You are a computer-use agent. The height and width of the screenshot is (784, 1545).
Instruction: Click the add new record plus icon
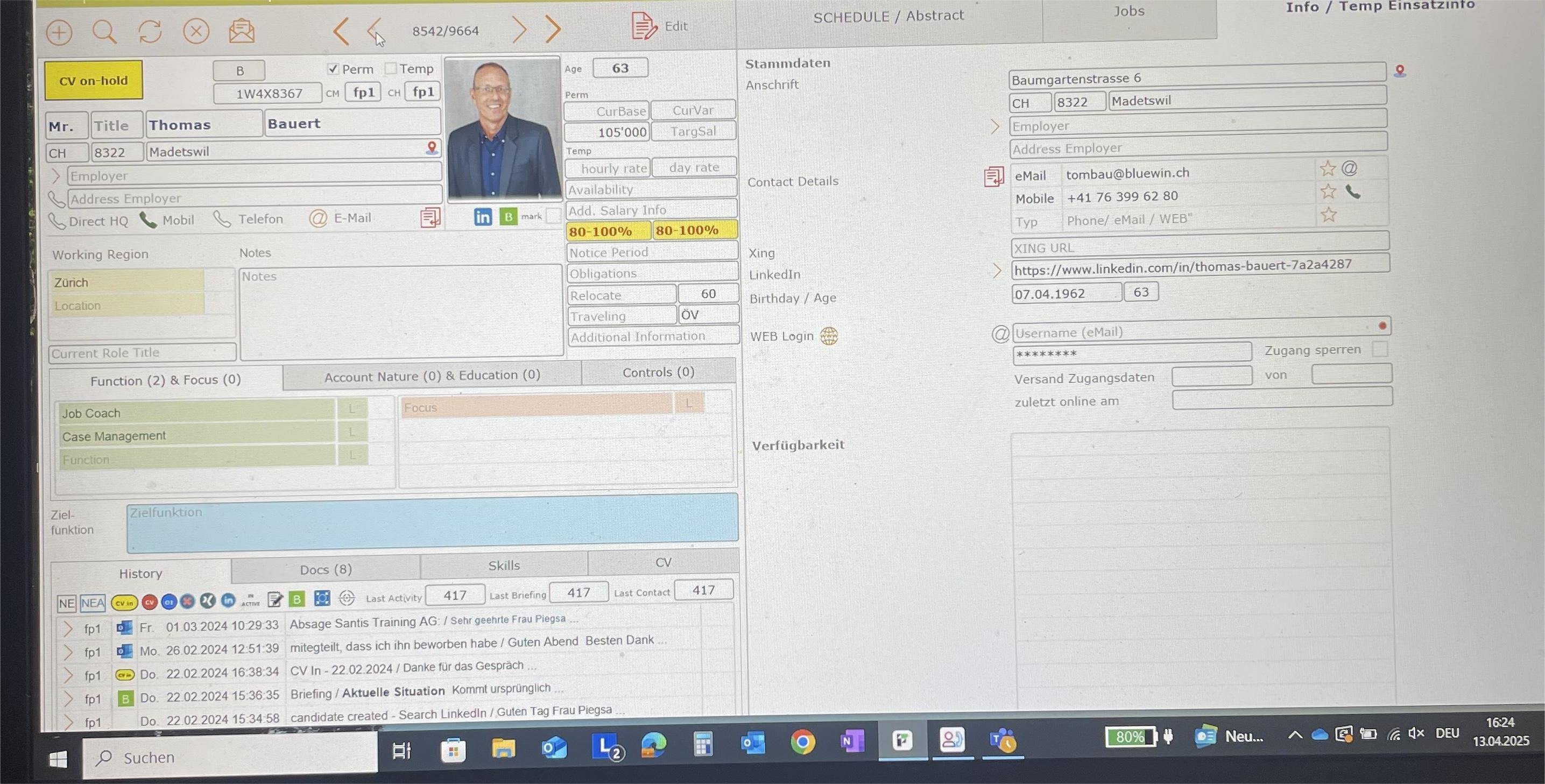pos(59,32)
